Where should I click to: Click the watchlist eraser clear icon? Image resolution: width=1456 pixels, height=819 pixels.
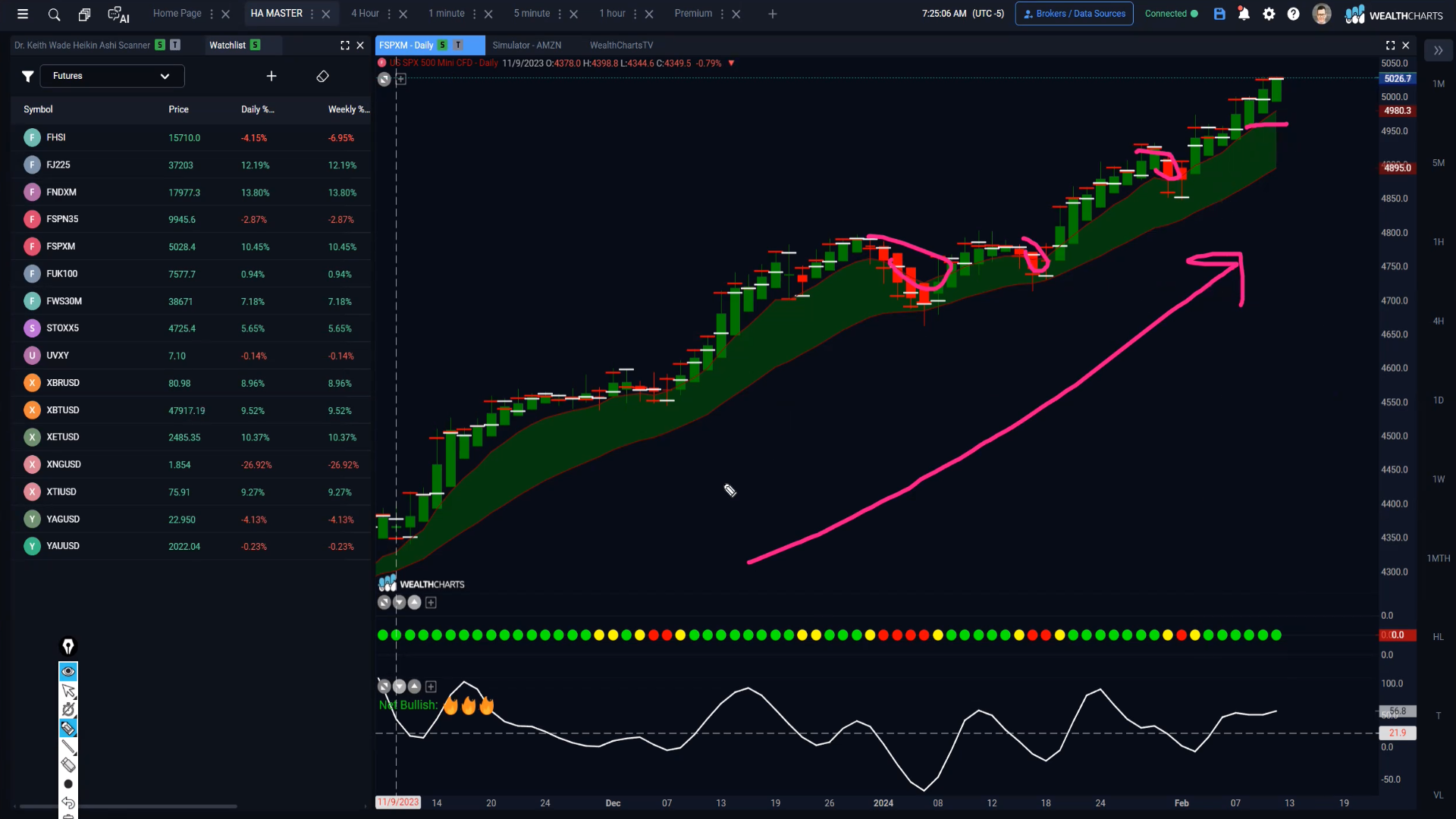click(x=322, y=76)
